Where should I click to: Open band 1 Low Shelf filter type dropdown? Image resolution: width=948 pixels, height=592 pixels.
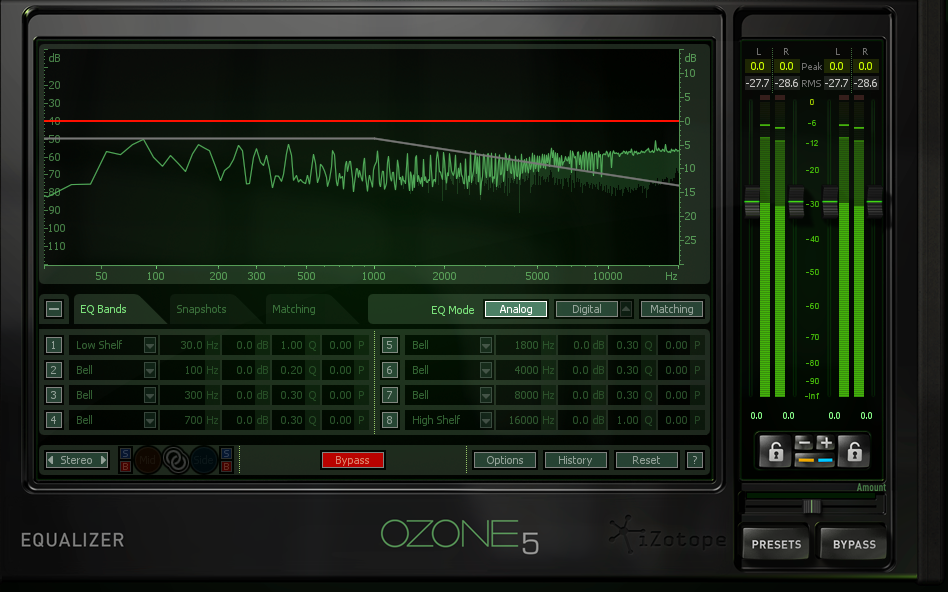click(149, 345)
